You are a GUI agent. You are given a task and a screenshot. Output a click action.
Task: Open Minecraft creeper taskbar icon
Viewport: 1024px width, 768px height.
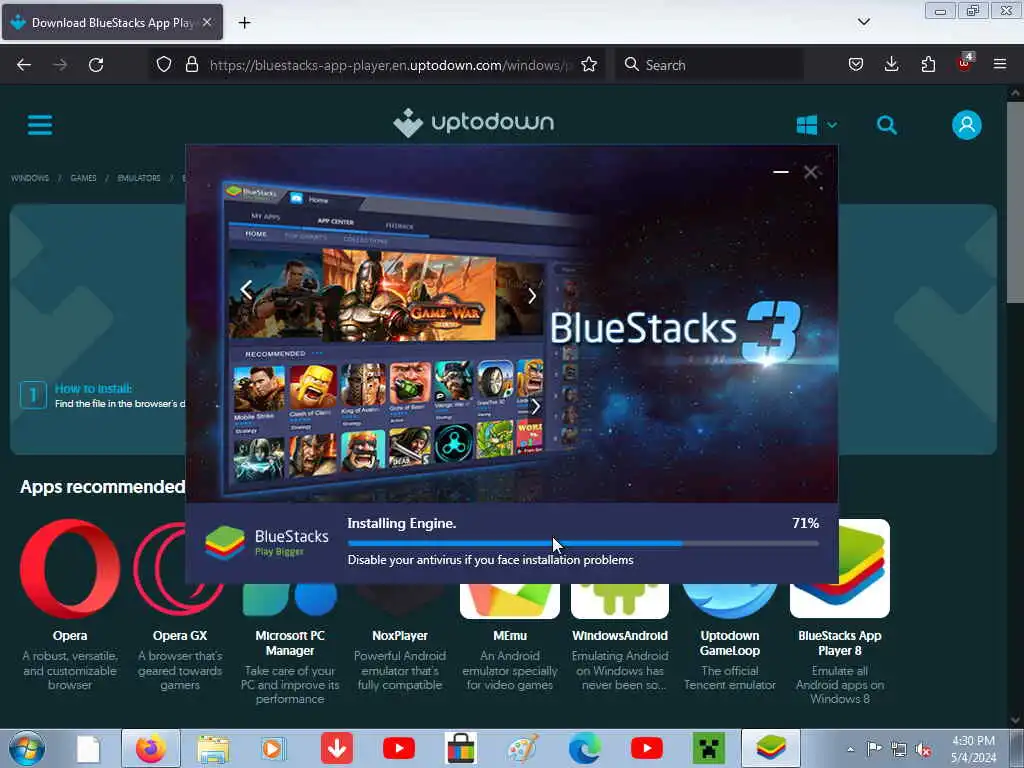(709, 748)
